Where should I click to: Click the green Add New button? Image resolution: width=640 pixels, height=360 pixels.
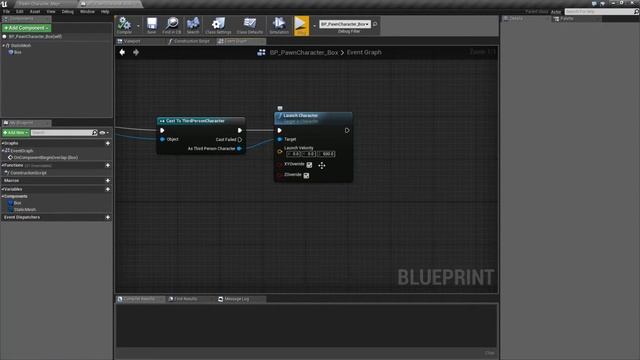(x=16, y=133)
